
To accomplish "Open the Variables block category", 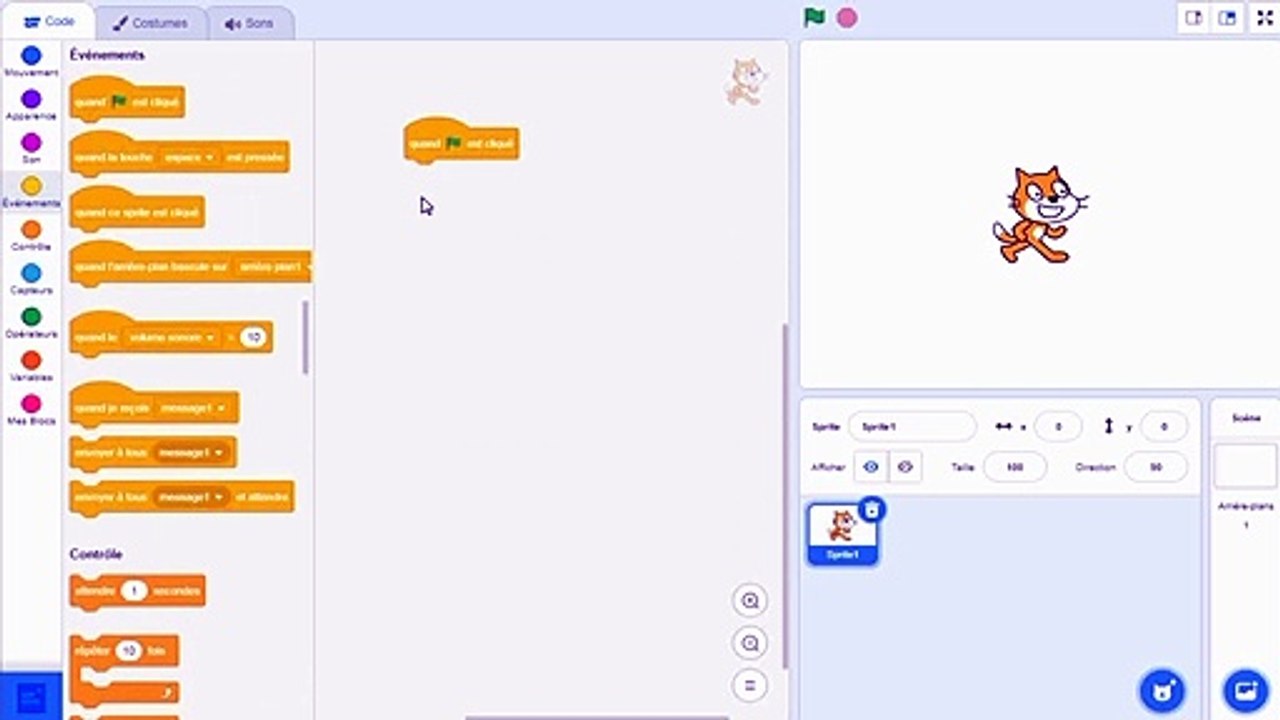I will point(31,366).
